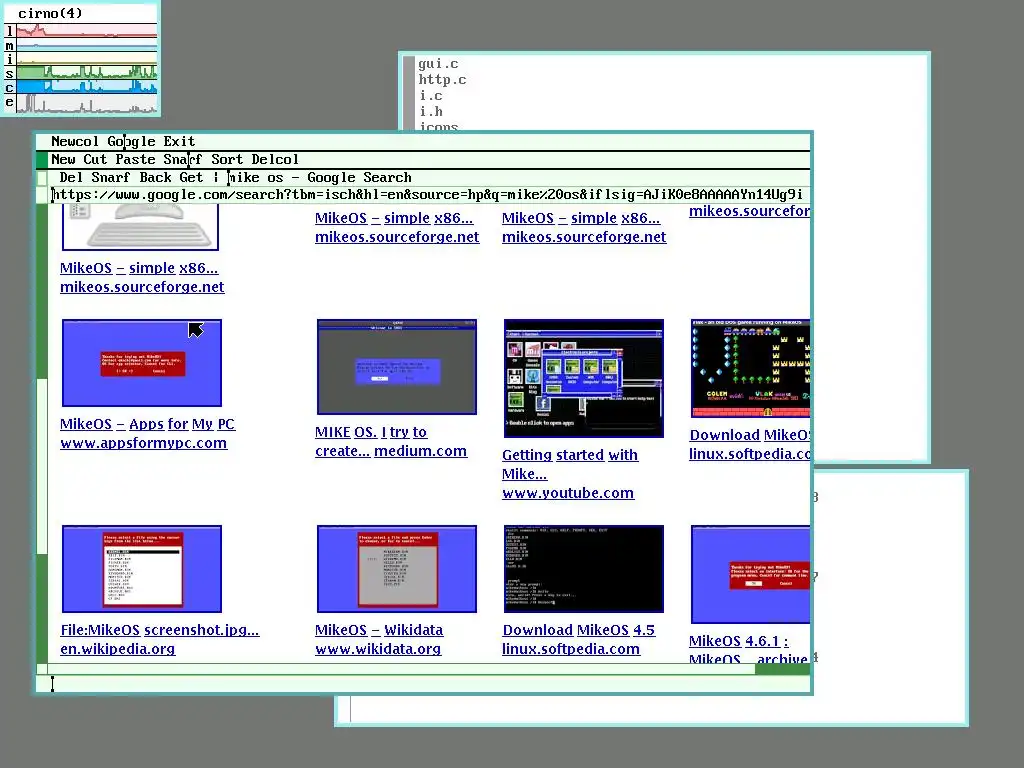The image size is (1024, 768).
Task: Click the google.com search URL field
Action: pos(428,195)
